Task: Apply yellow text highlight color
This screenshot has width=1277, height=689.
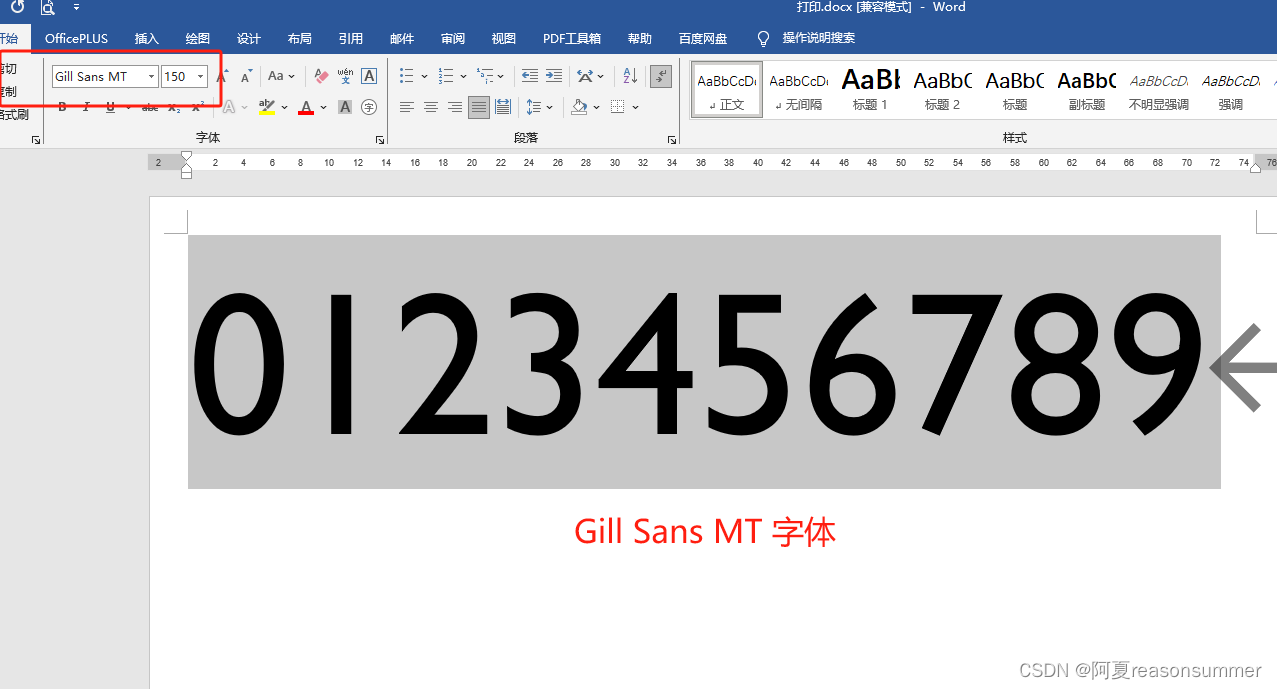Action: [266, 107]
